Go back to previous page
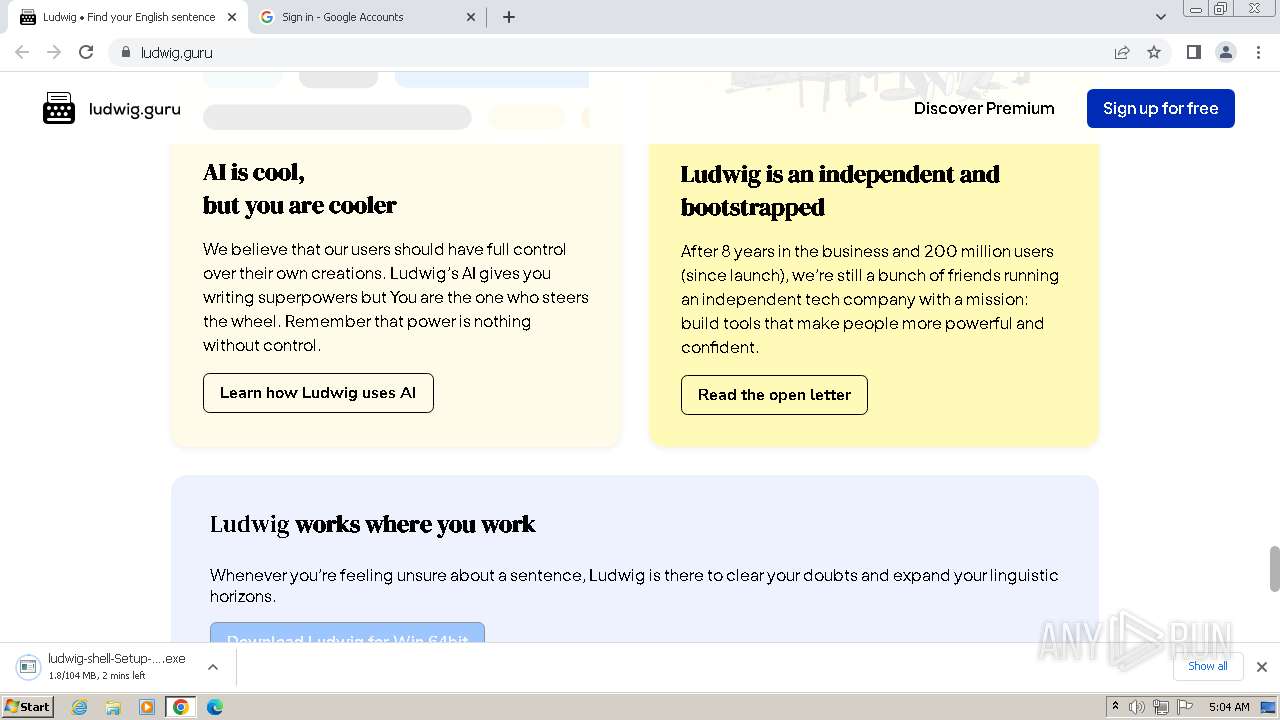 pos(22,52)
